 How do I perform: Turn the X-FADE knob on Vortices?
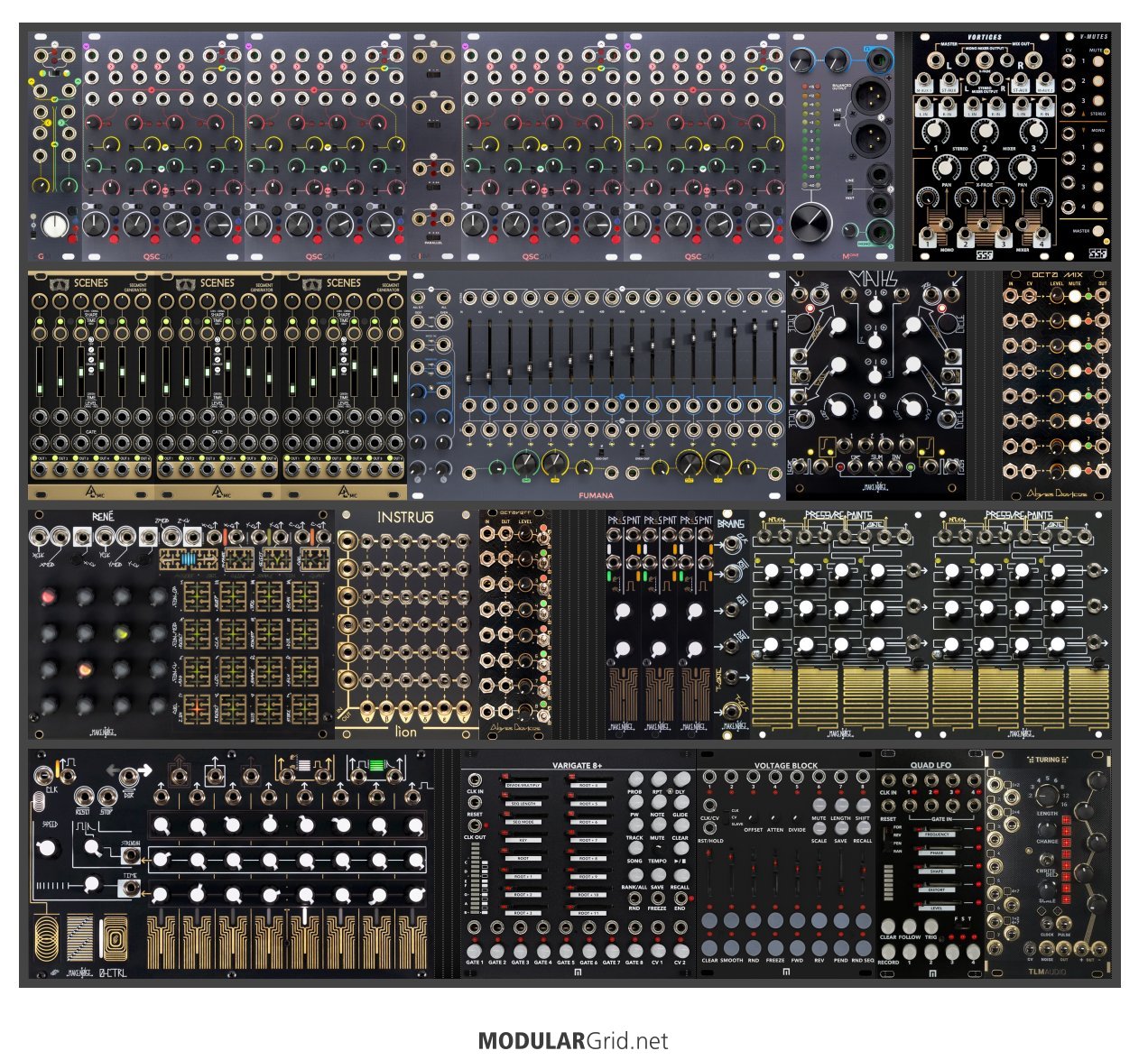(x=985, y=168)
